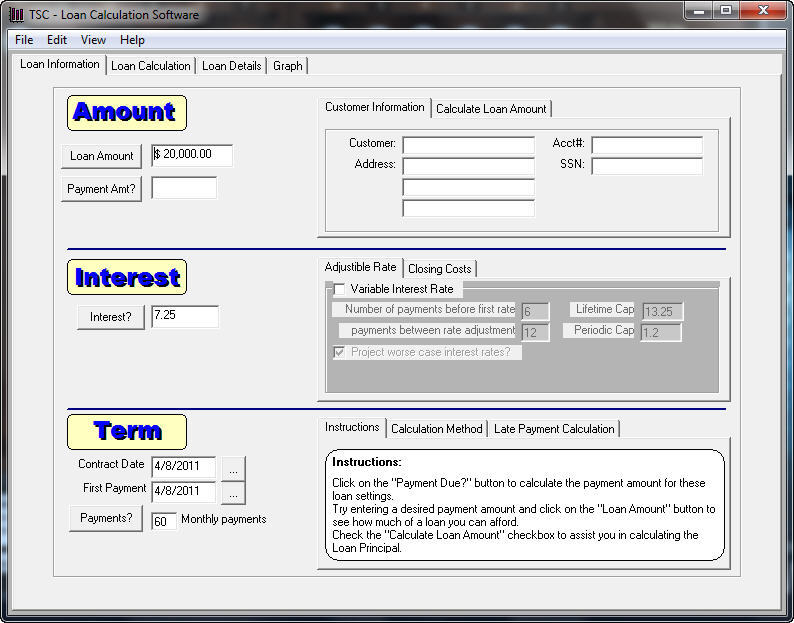Click the Instructions: heading text
Viewport: 794px width, 623px height.
click(x=367, y=462)
